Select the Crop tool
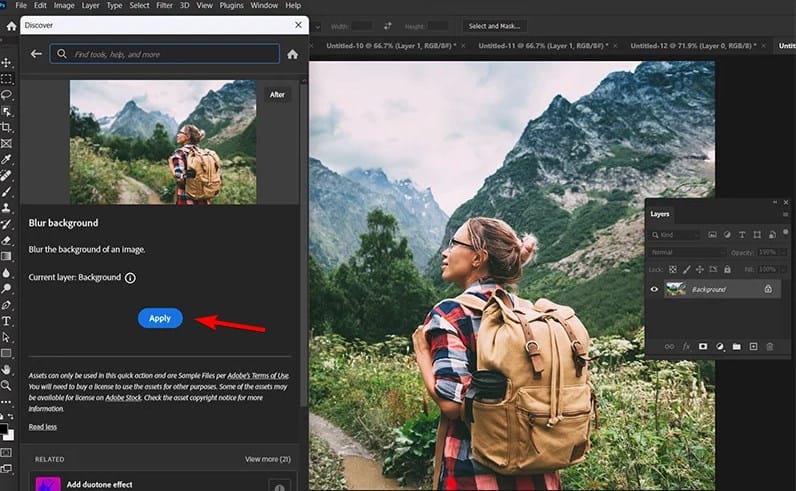Screen dimensions: 796x491 [7, 127]
